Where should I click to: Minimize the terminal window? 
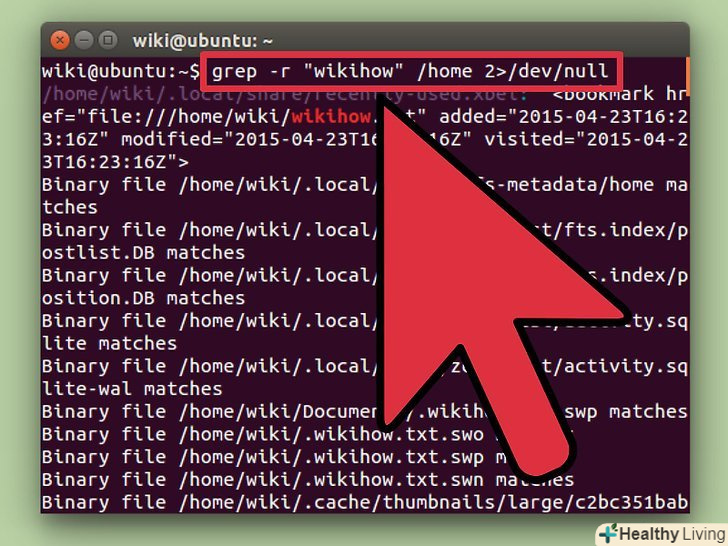point(84,40)
